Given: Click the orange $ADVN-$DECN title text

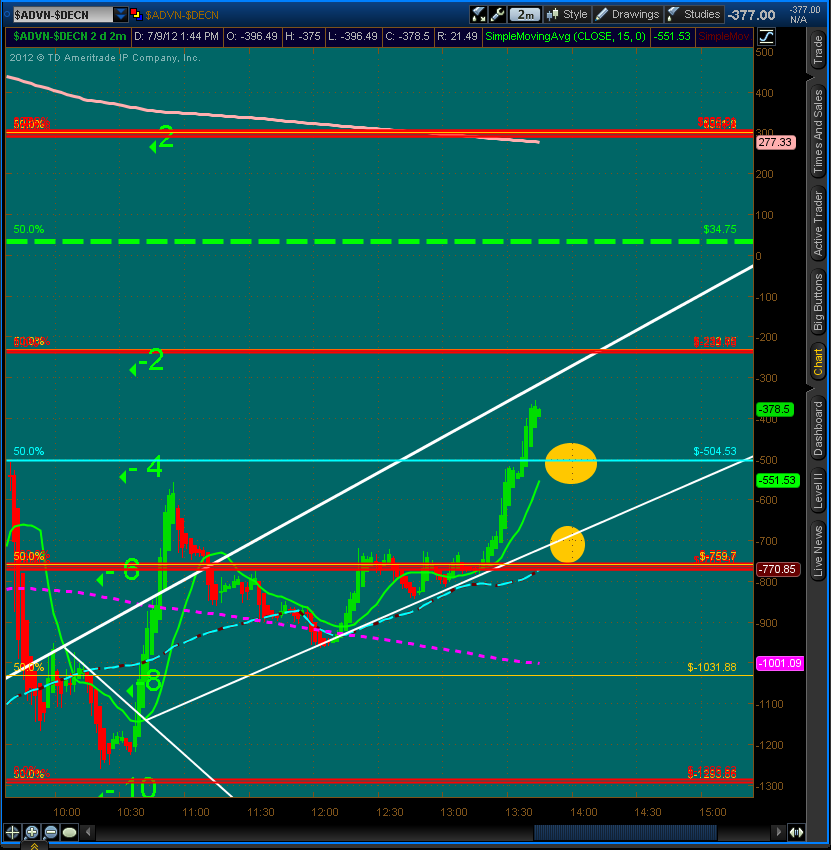Looking at the screenshot, I should click(x=182, y=15).
